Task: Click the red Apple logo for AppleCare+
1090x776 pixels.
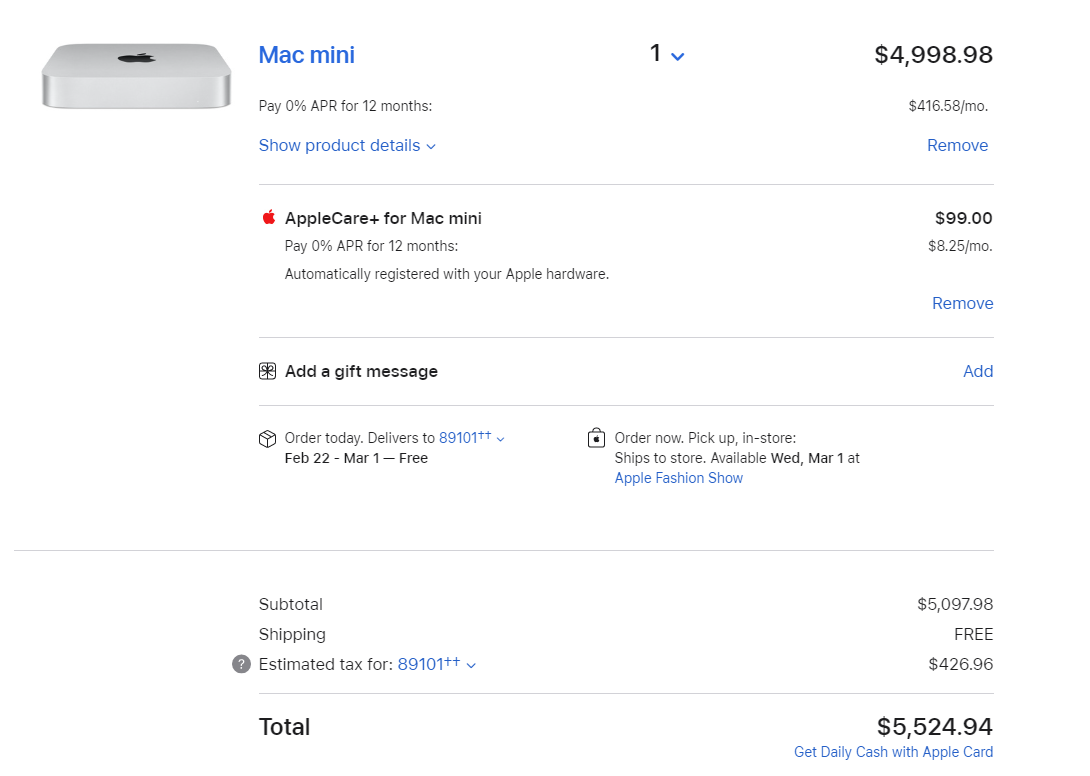Action: coord(268,218)
